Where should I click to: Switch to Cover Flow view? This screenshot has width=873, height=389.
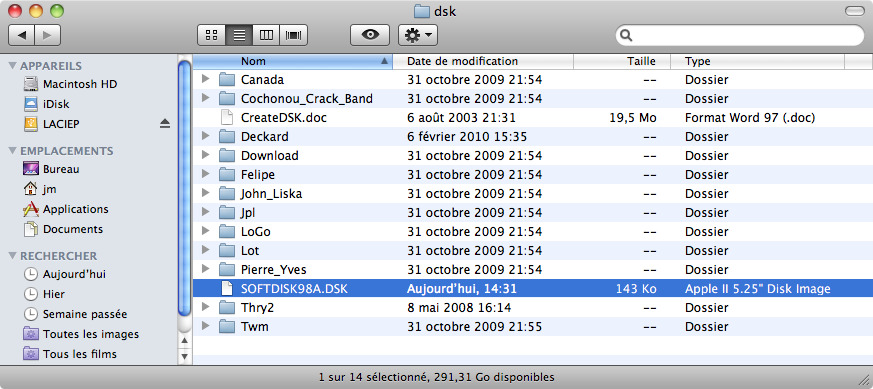(293, 35)
